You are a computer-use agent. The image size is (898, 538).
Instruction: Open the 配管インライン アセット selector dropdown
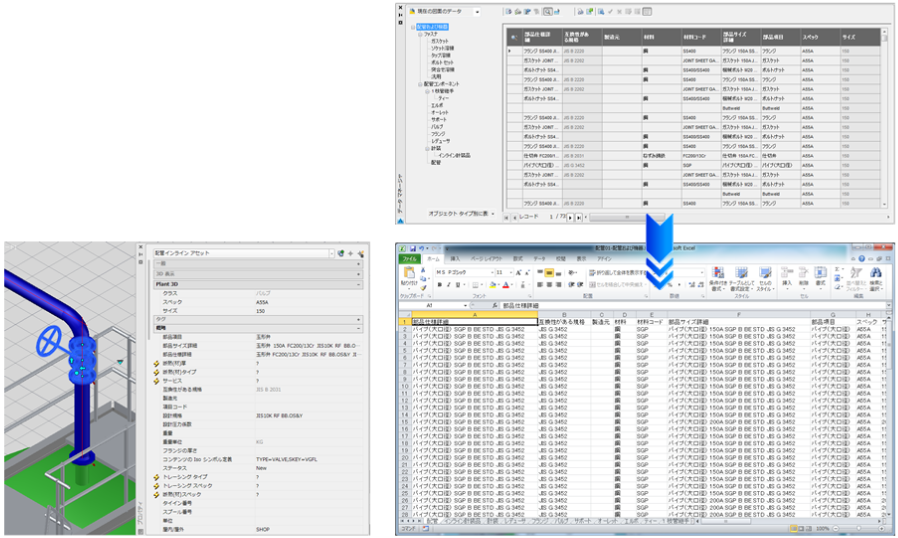coord(332,253)
